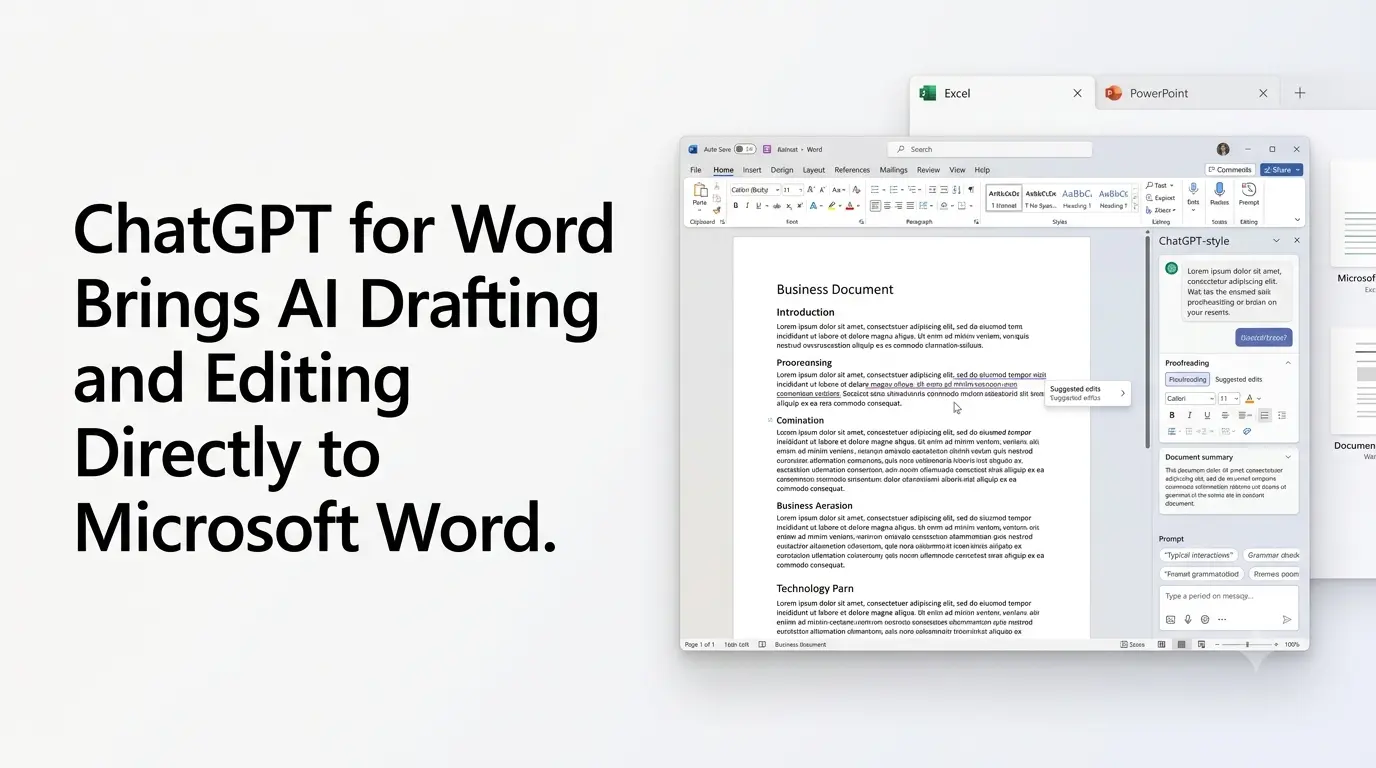Open the ChatGPT-style panel options chevron
The height and width of the screenshot is (768, 1376).
pos(1276,241)
